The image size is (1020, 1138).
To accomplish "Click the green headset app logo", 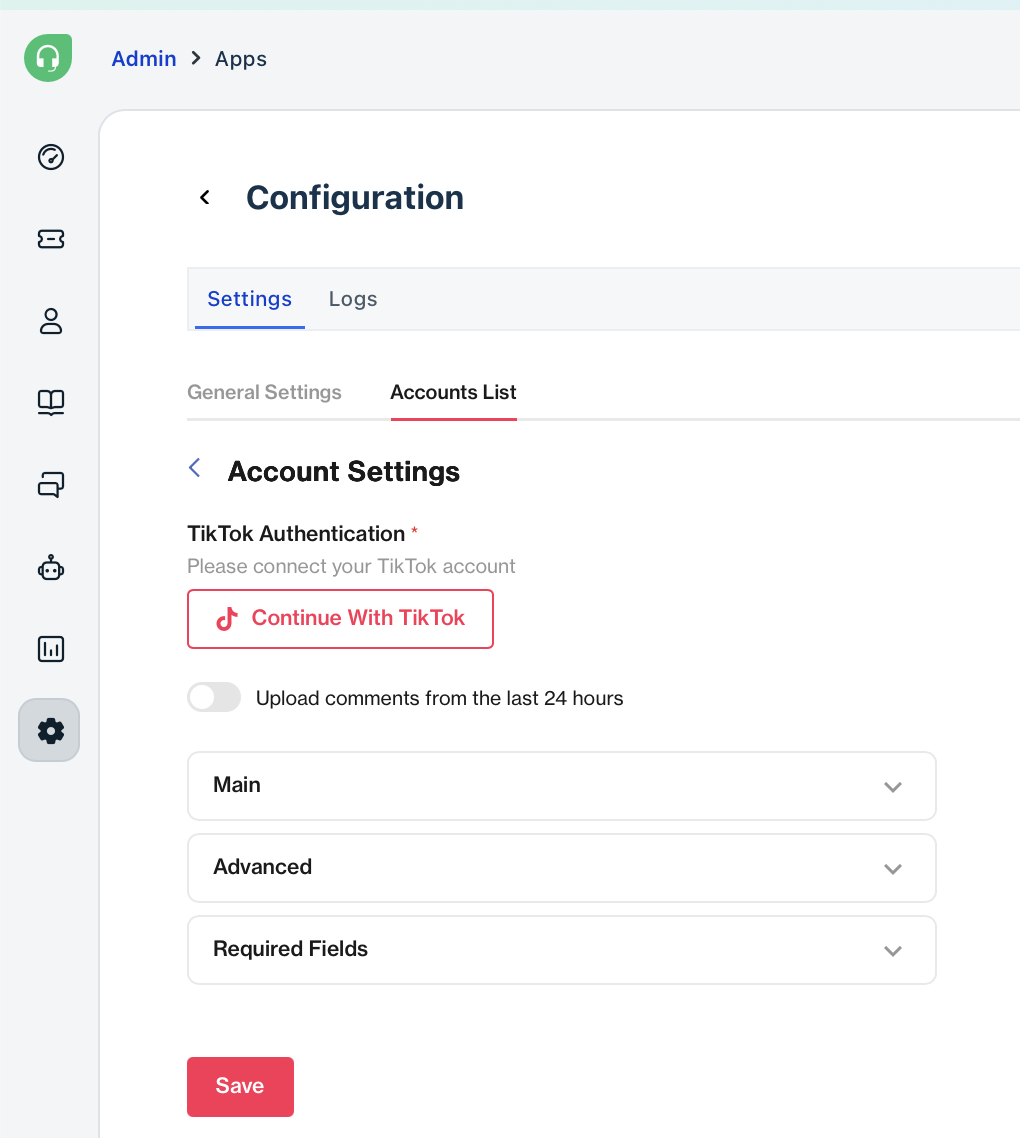I will tap(48, 58).
